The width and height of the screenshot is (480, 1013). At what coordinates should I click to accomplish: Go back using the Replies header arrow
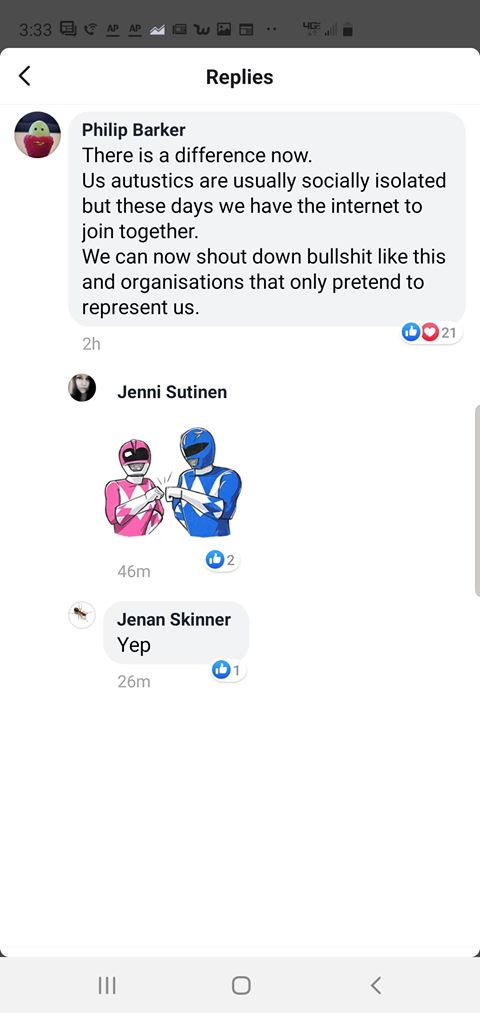[25, 76]
